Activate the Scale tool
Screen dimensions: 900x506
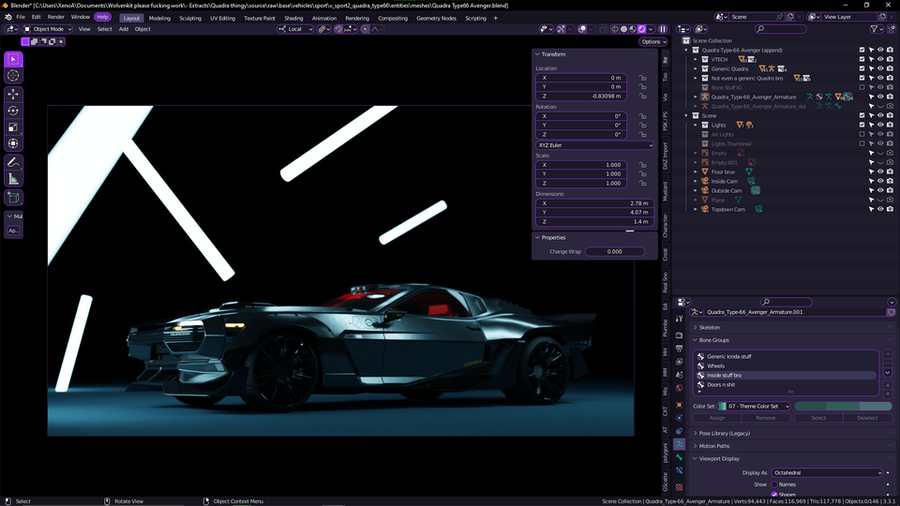click(13, 127)
